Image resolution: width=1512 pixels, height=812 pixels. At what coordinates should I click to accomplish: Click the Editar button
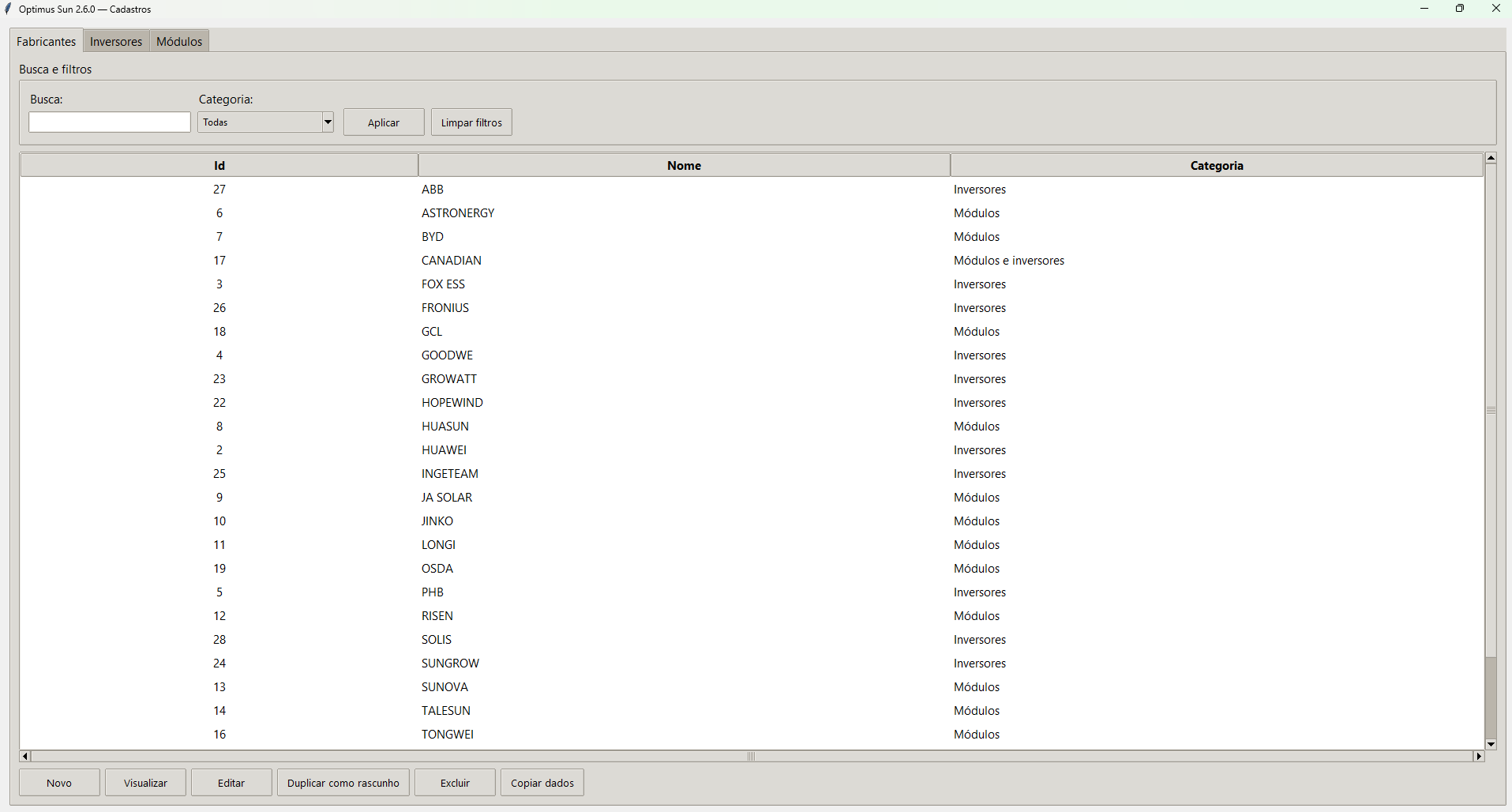[x=231, y=783]
